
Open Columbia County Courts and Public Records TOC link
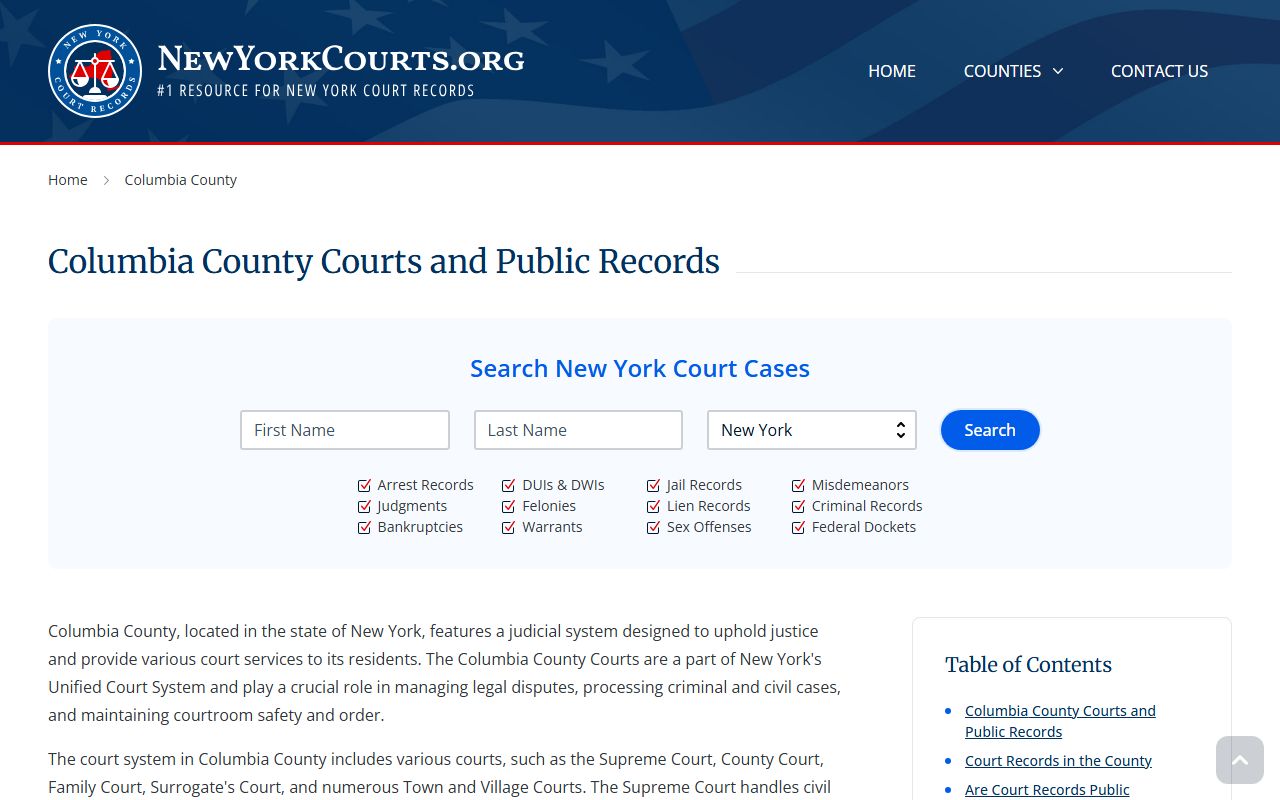1060,721
